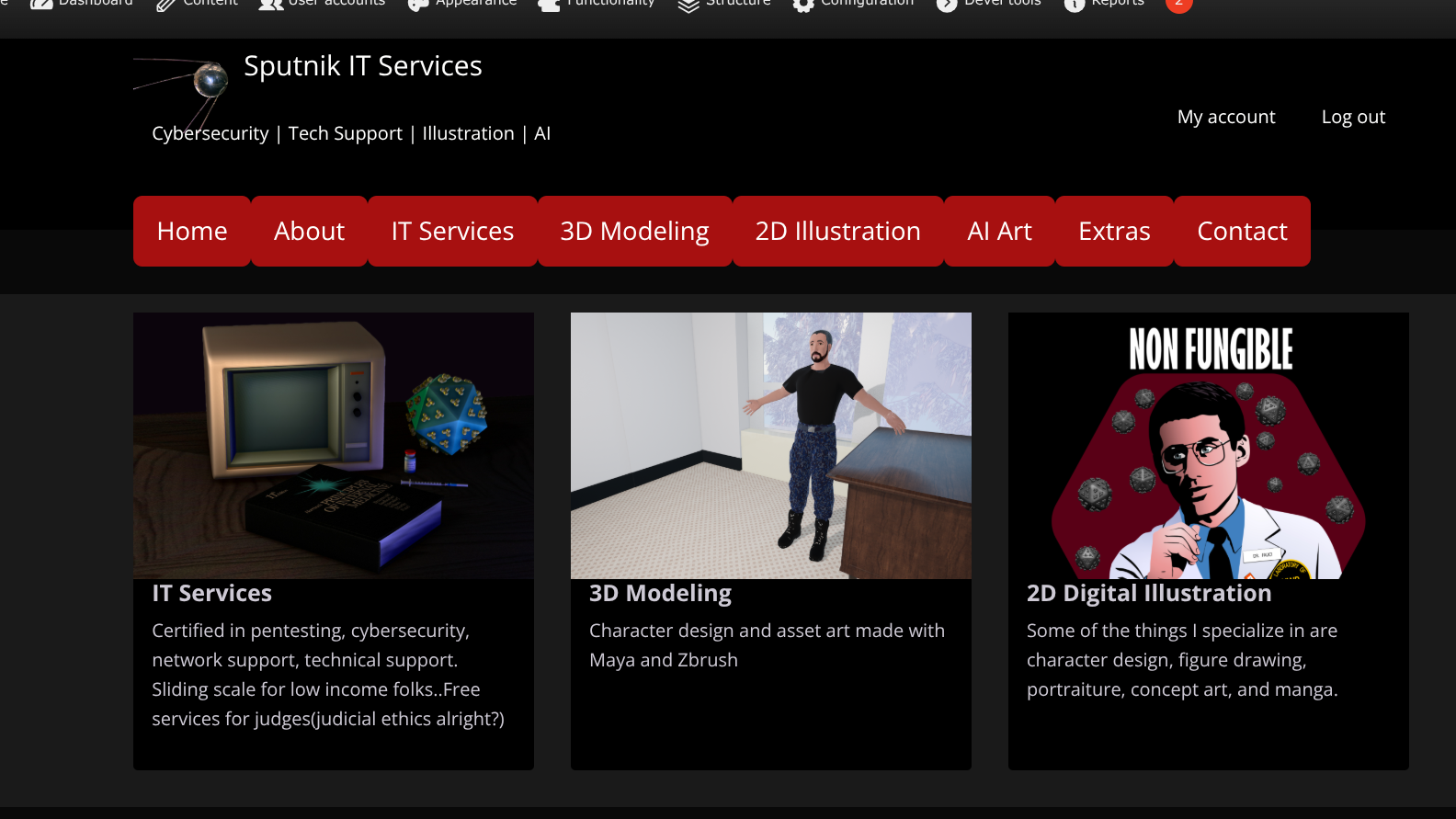Open the retro computer IT Services image
Screen dimensions: 1456x819
334,446
